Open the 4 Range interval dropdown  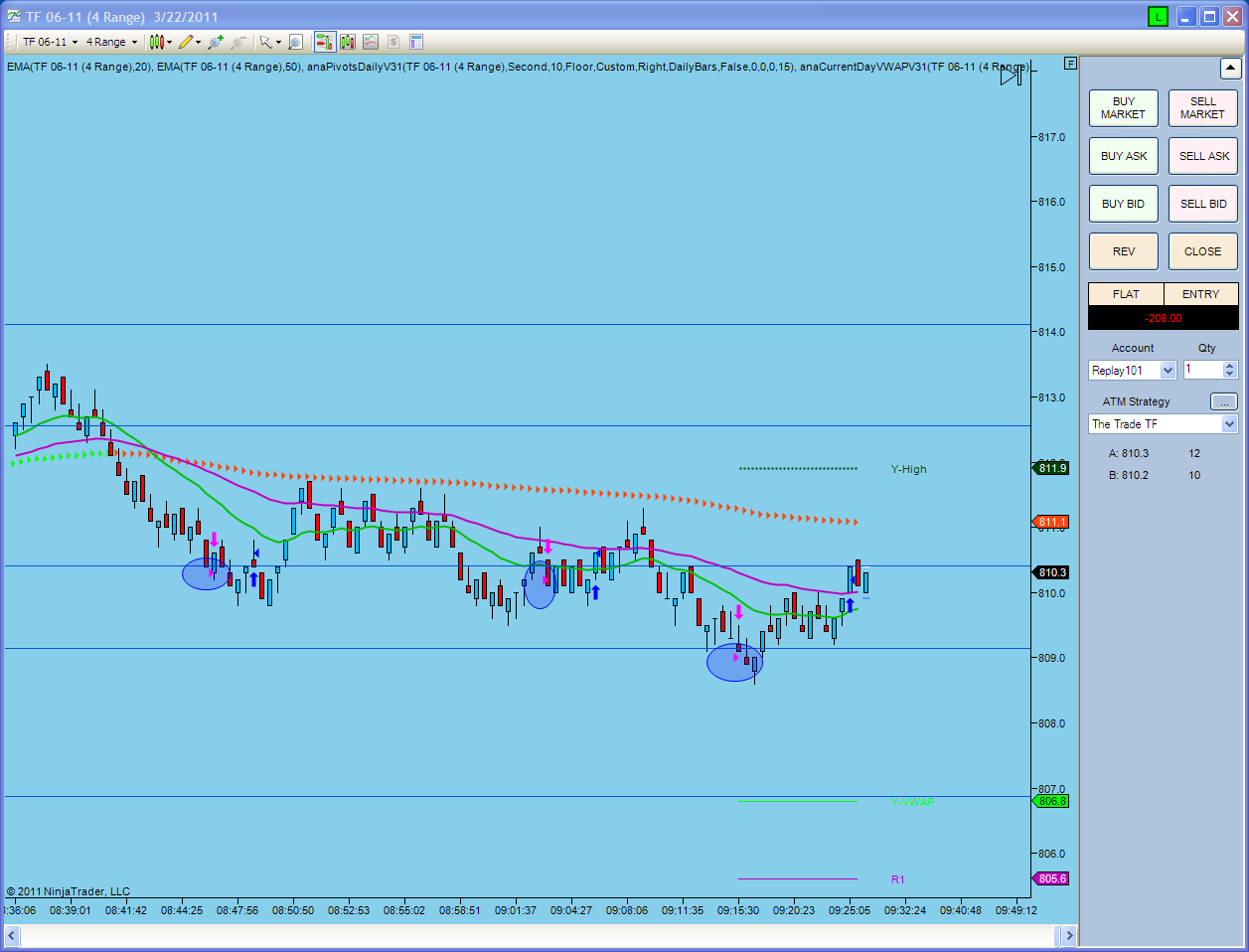[111, 42]
